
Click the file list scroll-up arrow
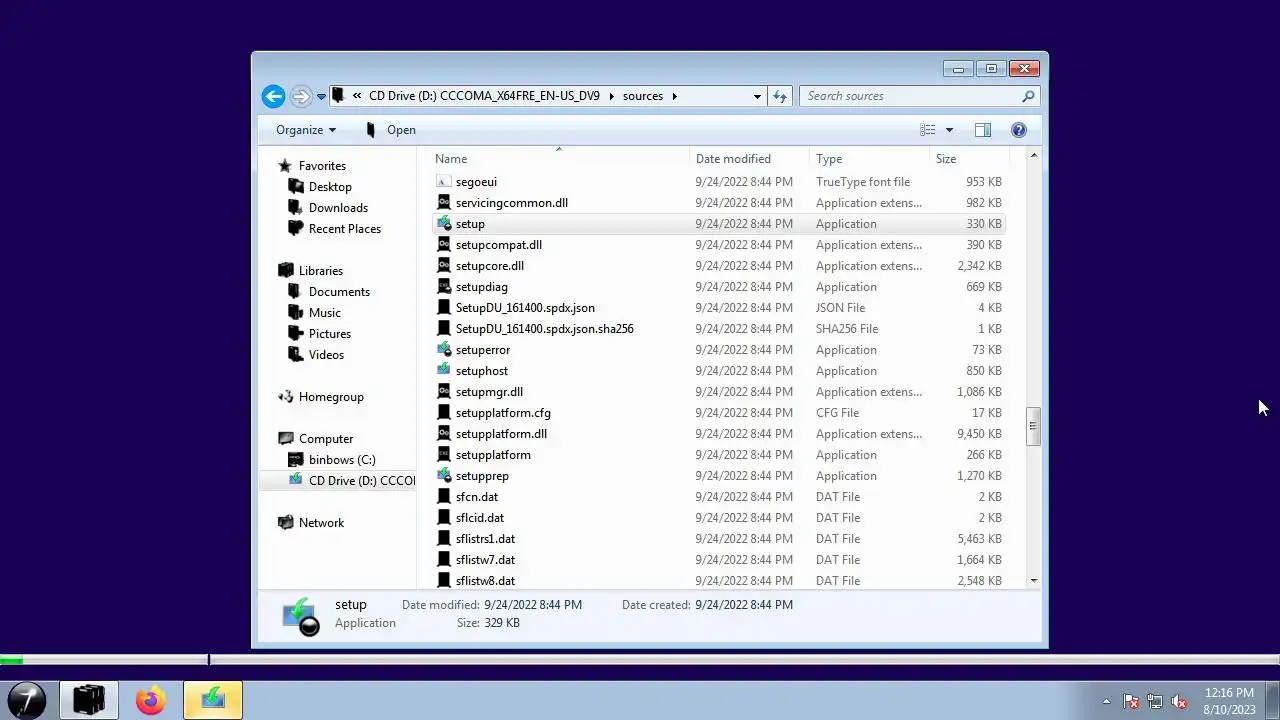(1033, 156)
